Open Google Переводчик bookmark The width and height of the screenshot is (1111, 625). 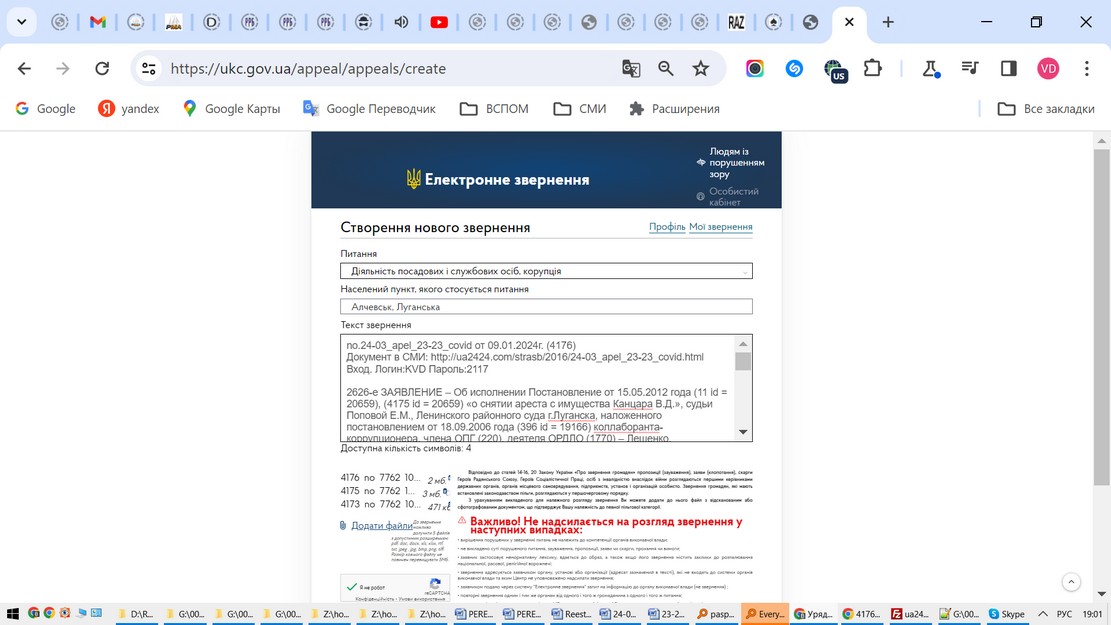[x=369, y=108]
